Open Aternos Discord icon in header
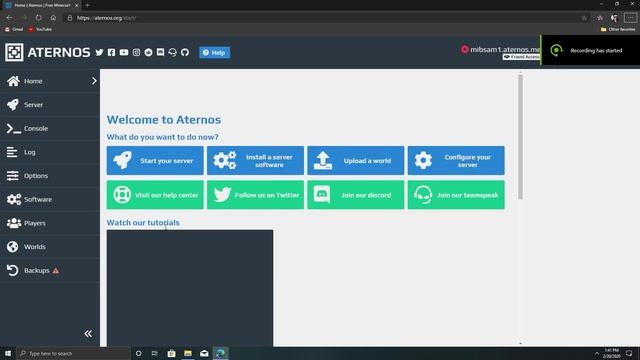 (x=160, y=53)
